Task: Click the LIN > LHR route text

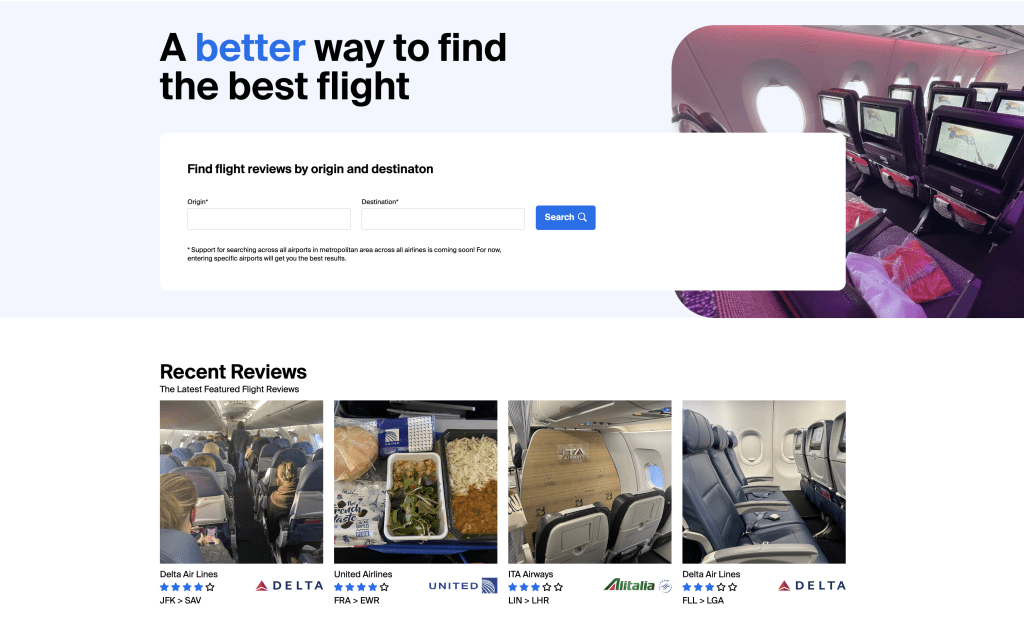Action: (529, 601)
